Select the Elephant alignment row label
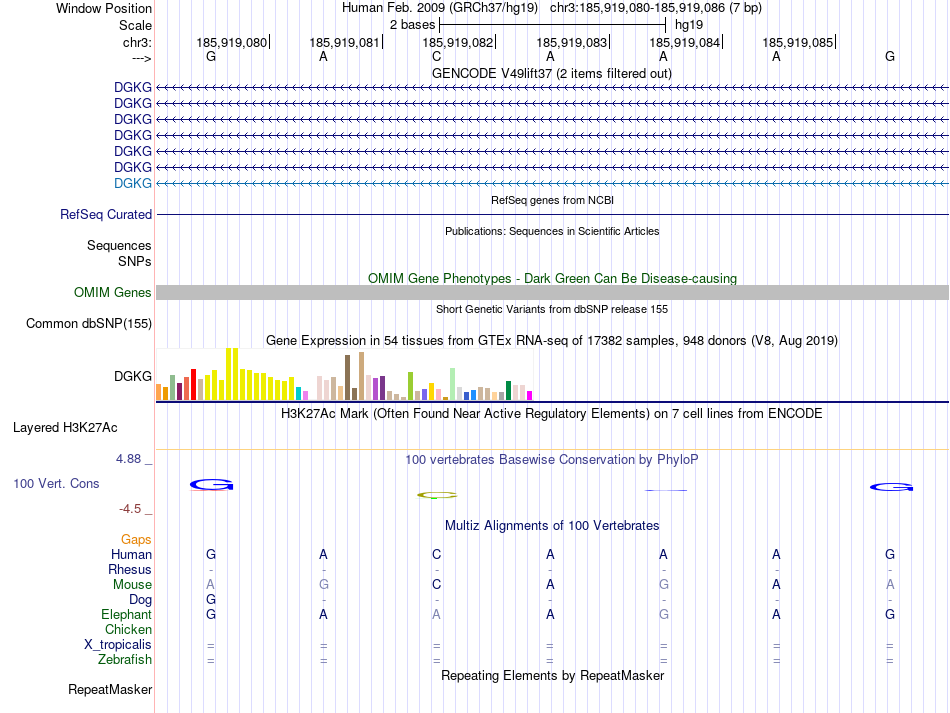 tap(126, 614)
